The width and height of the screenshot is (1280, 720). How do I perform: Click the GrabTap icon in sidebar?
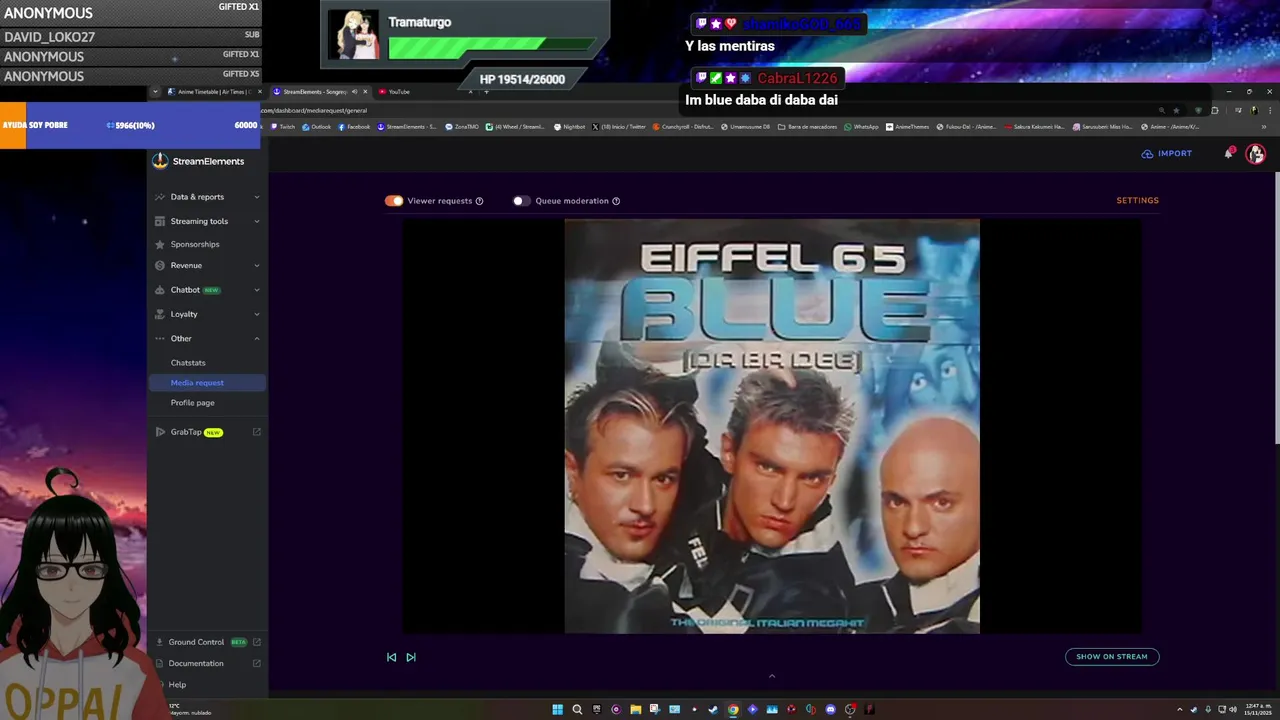160,432
